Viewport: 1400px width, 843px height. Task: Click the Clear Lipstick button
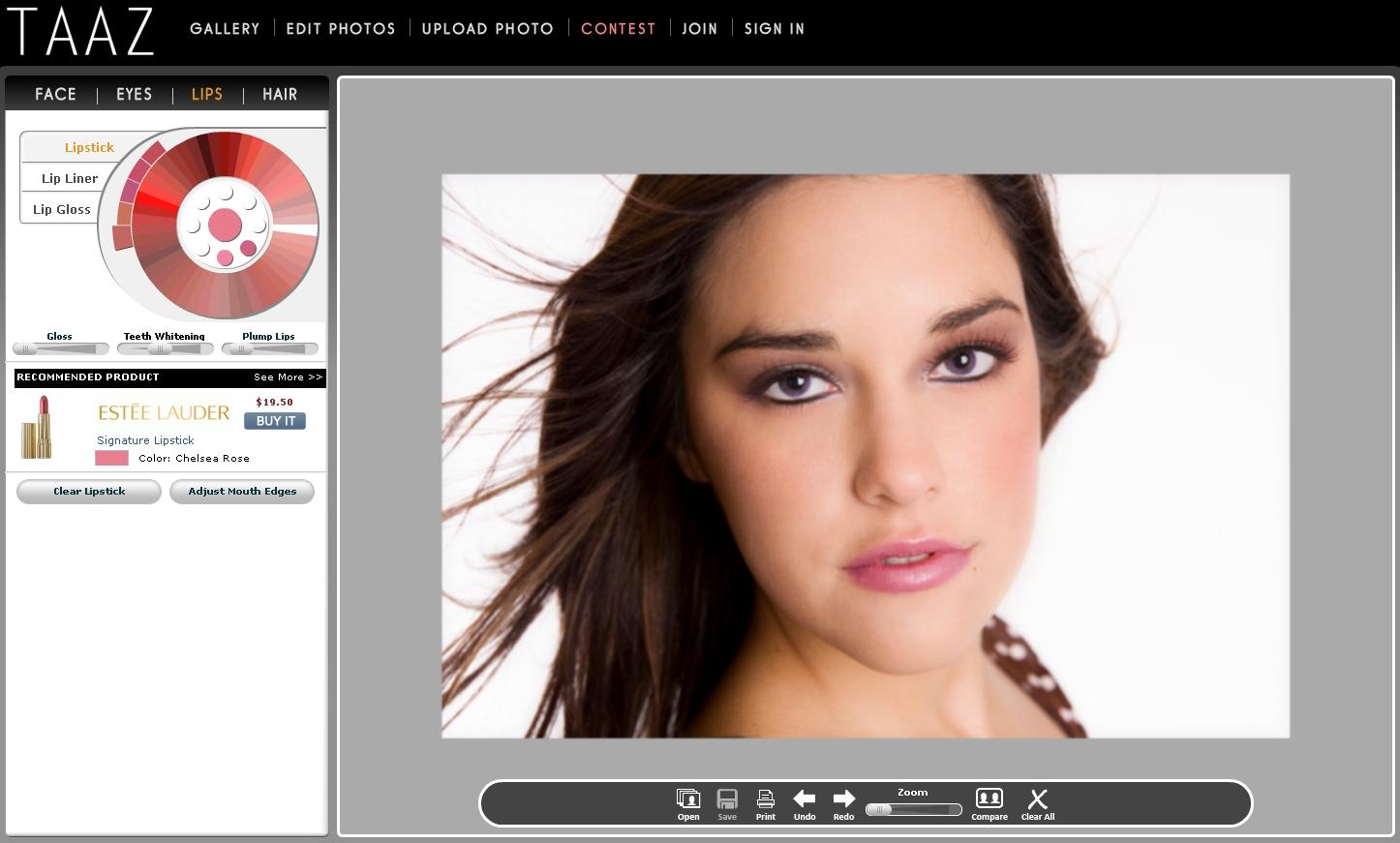[89, 492]
